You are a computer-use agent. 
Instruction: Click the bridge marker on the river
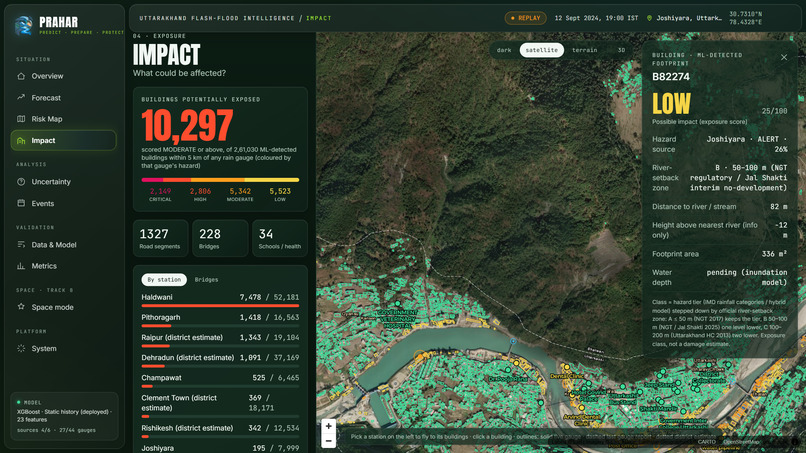[x=513, y=341]
